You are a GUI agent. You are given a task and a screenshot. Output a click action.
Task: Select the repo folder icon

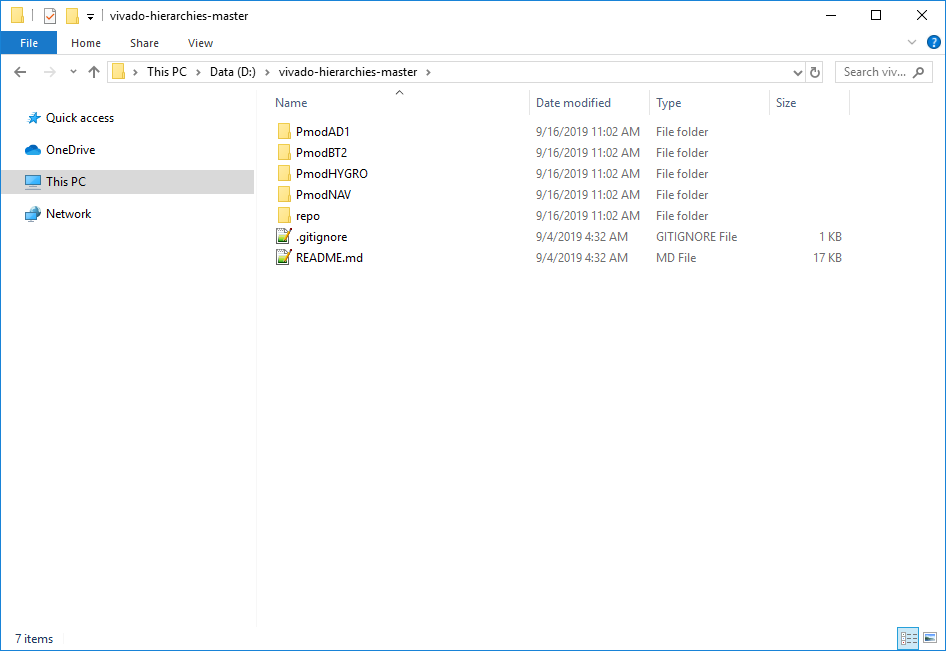(284, 215)
